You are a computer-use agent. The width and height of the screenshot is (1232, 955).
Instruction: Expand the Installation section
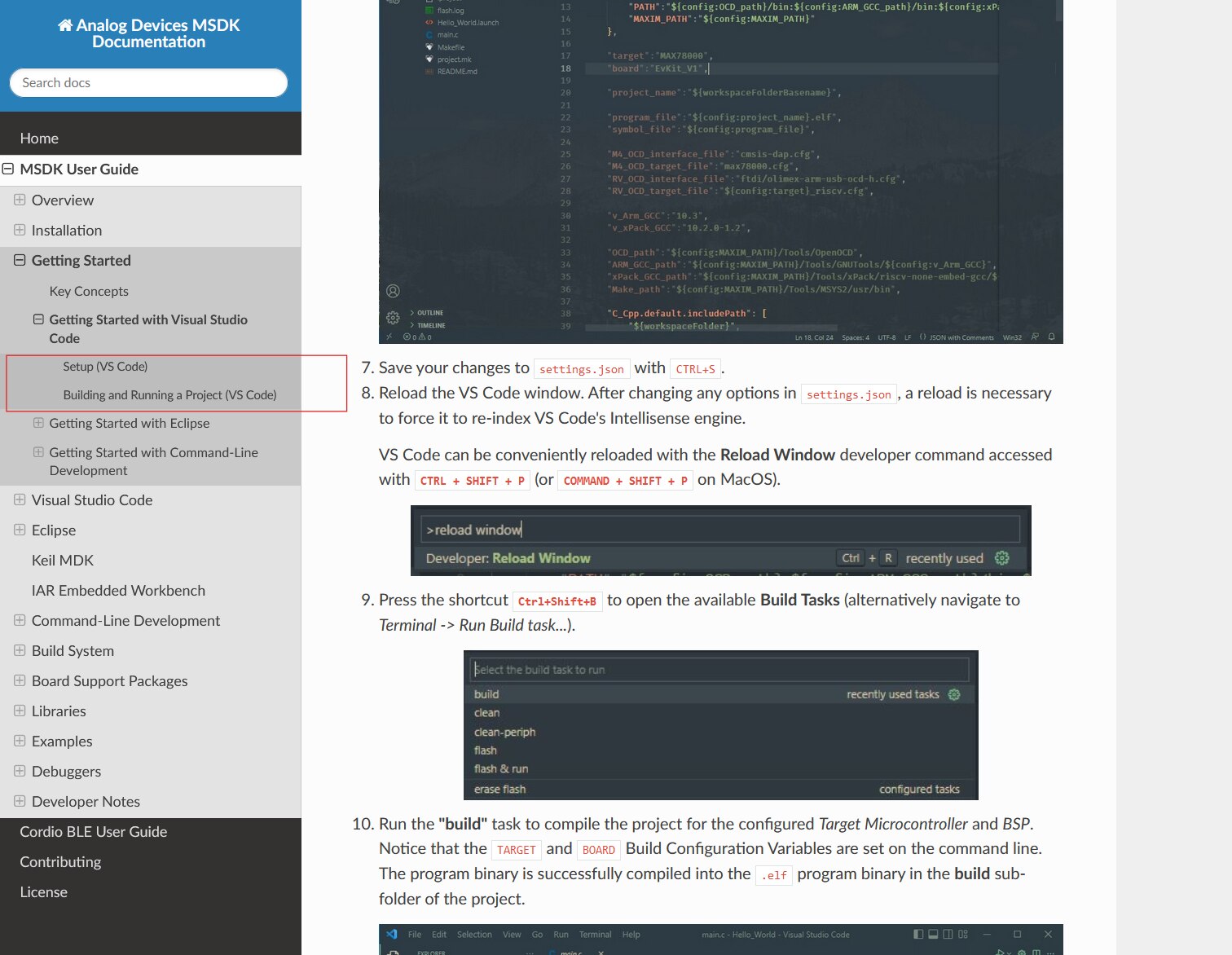[x=20, y=230]
